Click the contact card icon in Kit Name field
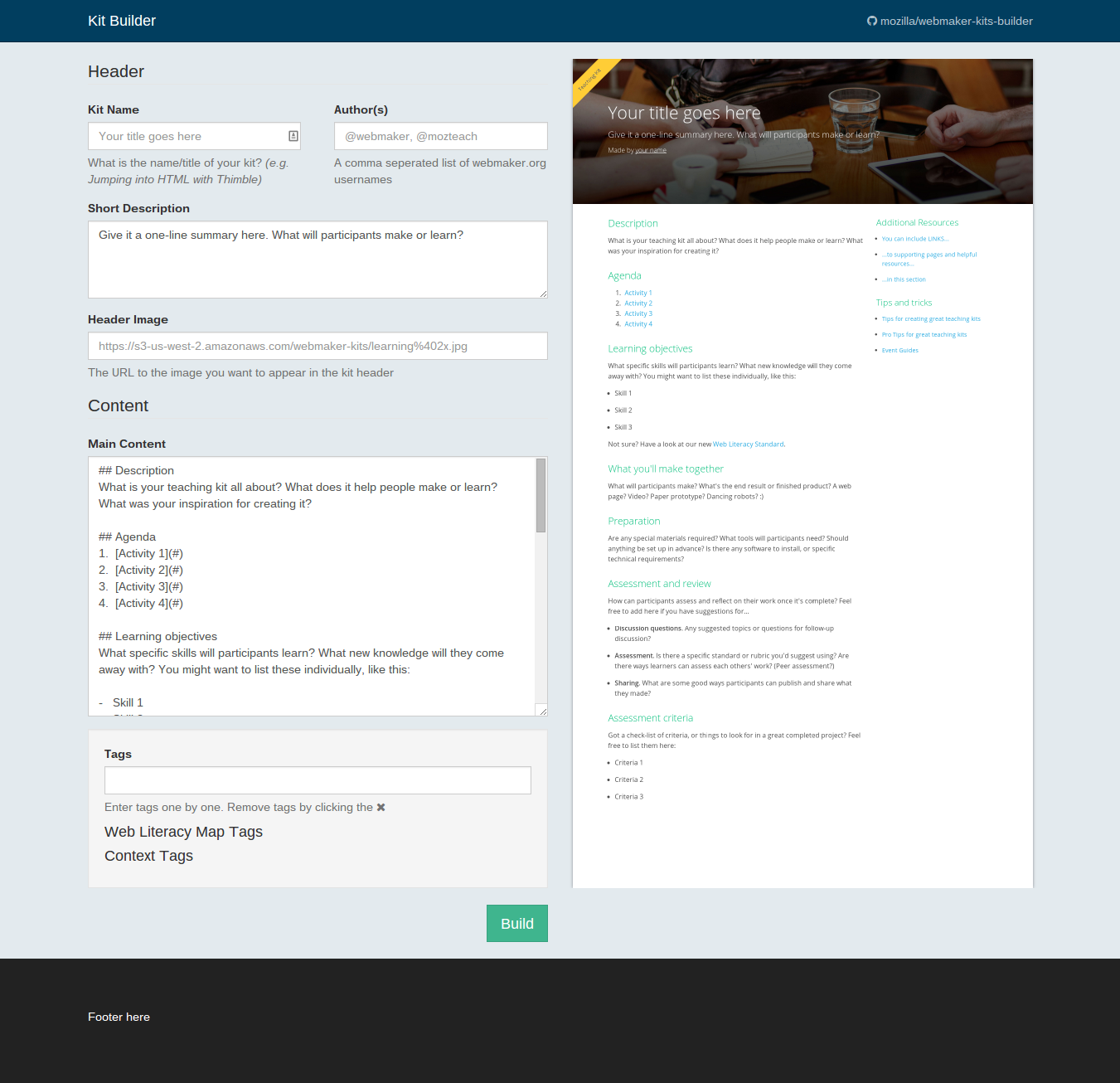The image size is (1120, 1083). pyautogui.click(x=293, y=136)
